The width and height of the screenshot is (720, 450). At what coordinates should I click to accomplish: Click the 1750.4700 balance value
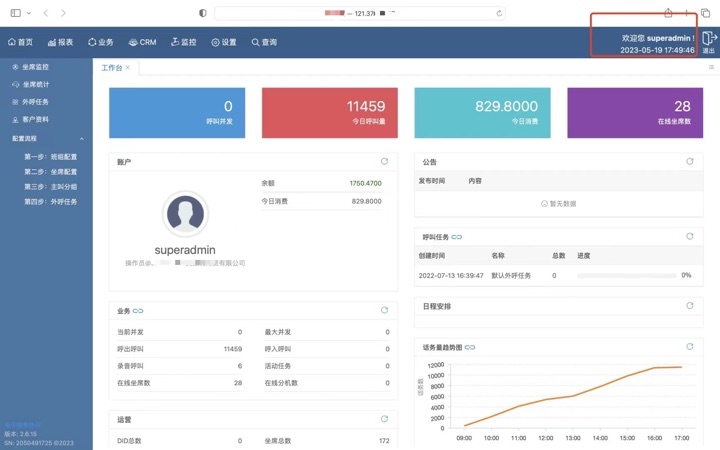click(366, 183)
